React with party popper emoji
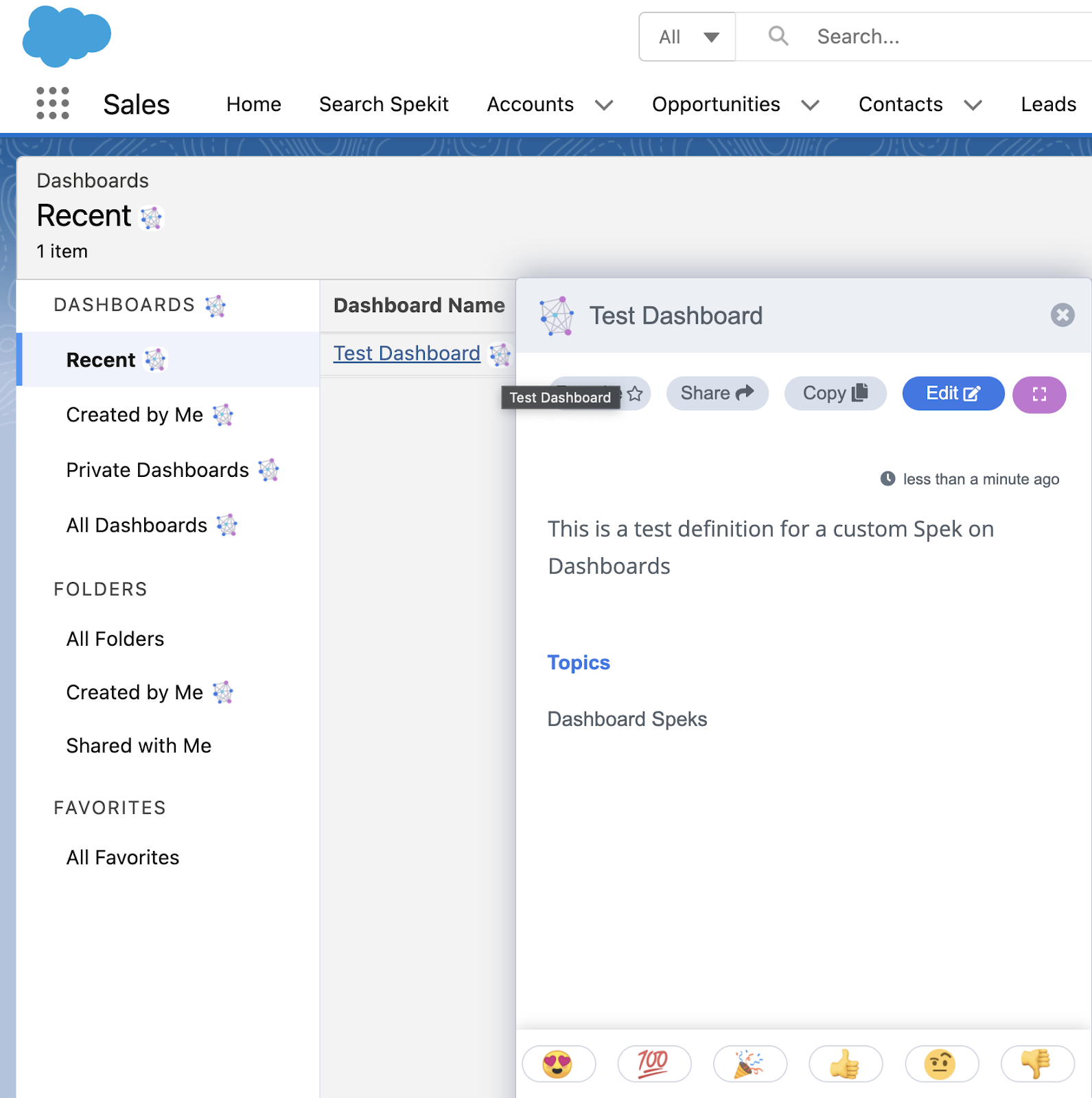The image size is (1092, 1098). coord(750,1064)
